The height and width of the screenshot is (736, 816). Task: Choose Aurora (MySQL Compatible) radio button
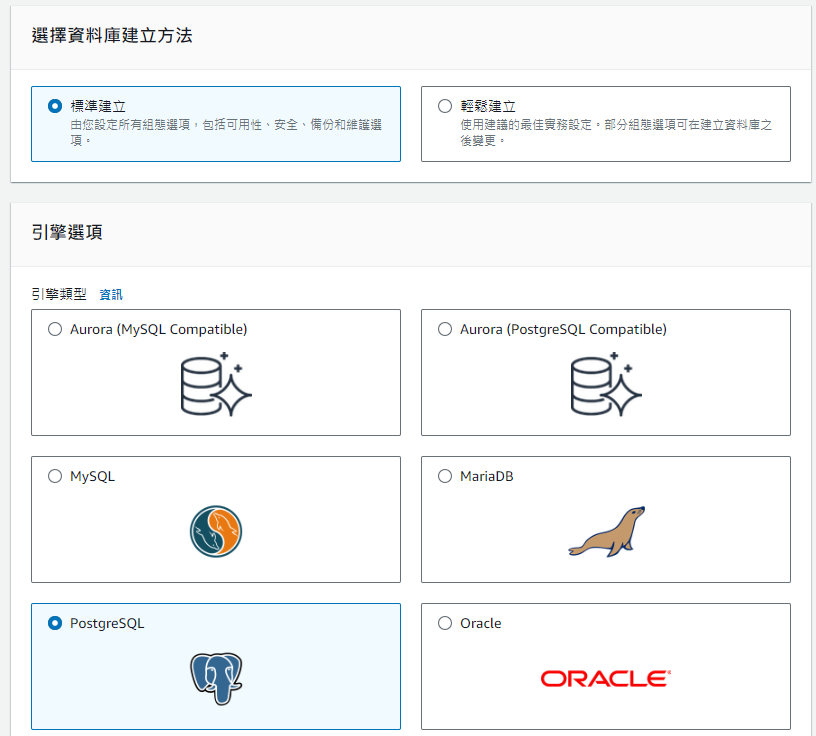[55, 329]
